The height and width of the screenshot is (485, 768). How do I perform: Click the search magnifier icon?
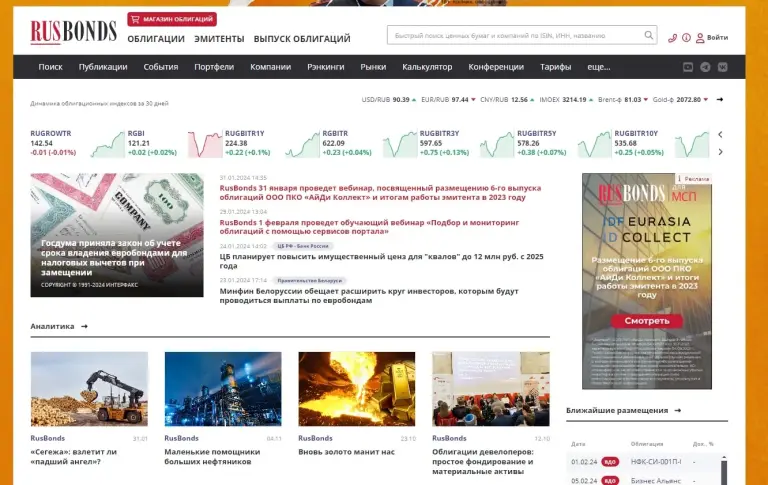point(648,35)
